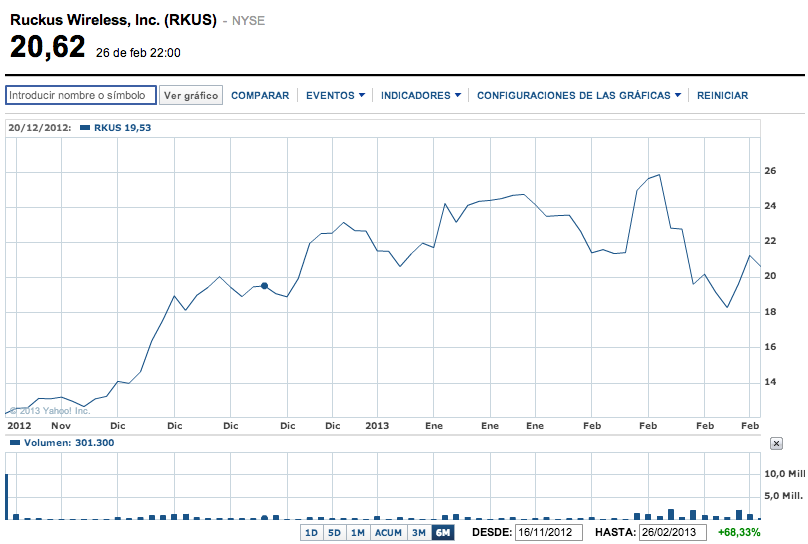Viewport: 808px width, 544px height.
Task: Select the active 6M range button
Action: pyautogui.click(x=442, y=533)
